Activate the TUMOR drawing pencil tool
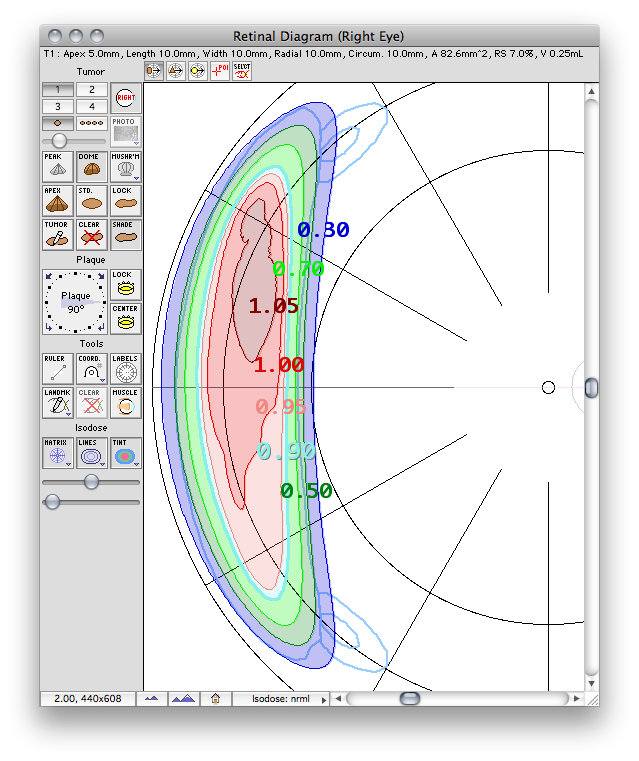The height and width of the screenshot is (761, 639). (58, 234)
